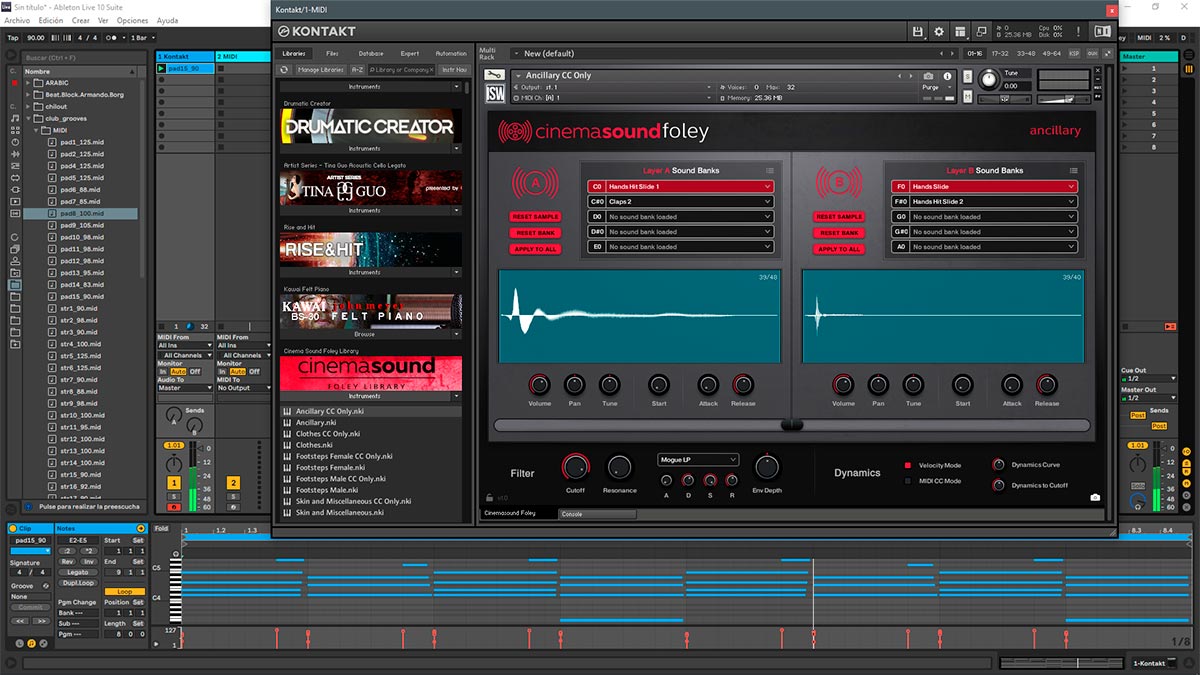Viewport: 1200px width, 675px height.
Task: Open Kontakt options gear icon
Action: pyautogui.click(x=939, y=32)
